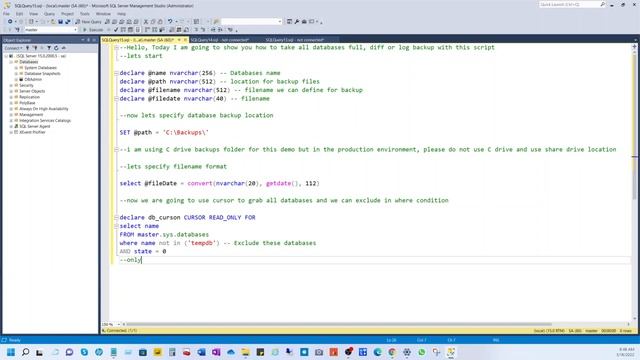Expand the Server Objects node
This screenshot has height=360, width=640.
click(x=11, y=91)
